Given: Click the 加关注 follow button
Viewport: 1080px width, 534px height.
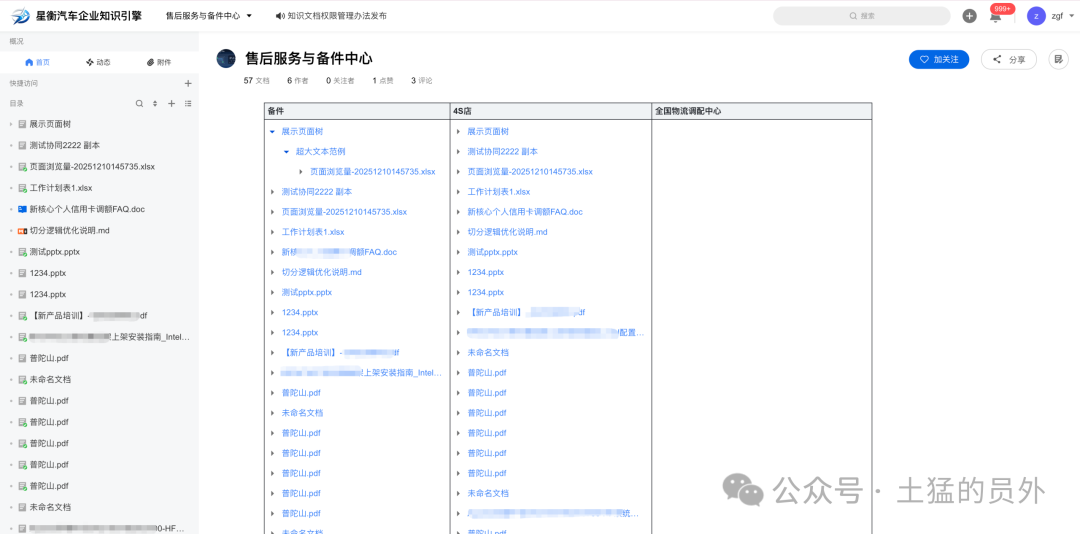Looking at the screenshot, I should click(939, 59).
